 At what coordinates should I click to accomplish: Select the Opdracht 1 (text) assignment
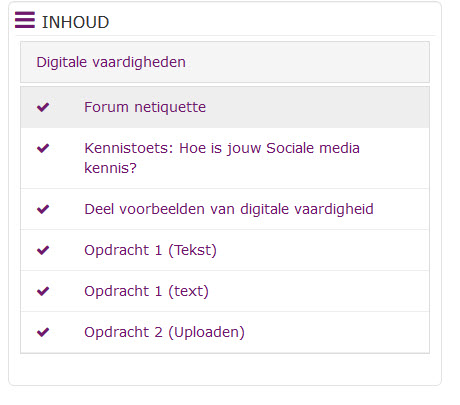click(x=146, y=291)
